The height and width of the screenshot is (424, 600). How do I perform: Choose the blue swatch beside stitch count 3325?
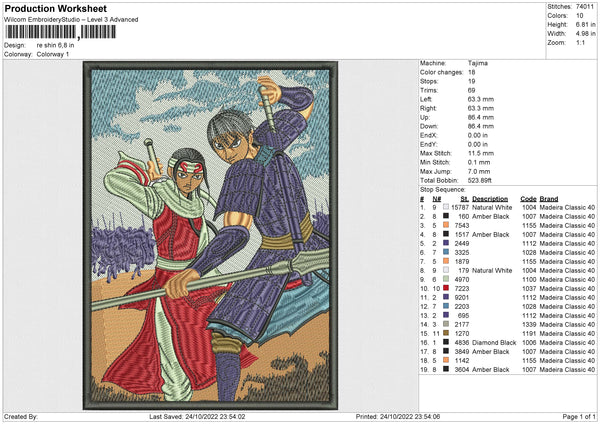(446, 252)
